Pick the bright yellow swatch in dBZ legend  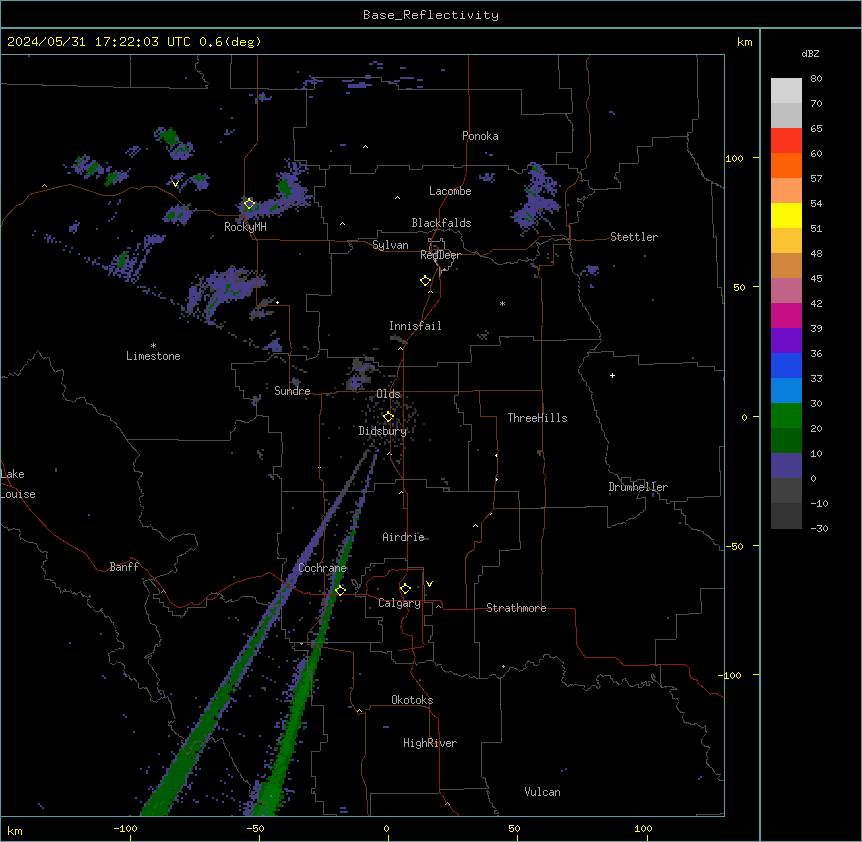[786, 215]
